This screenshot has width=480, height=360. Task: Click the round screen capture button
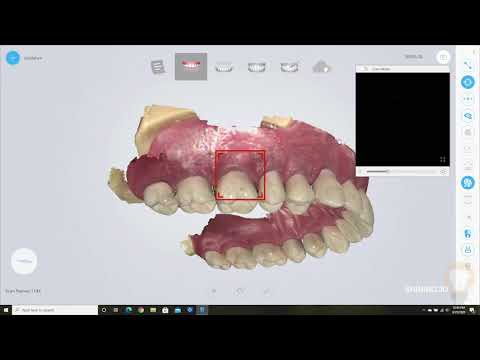443,57
